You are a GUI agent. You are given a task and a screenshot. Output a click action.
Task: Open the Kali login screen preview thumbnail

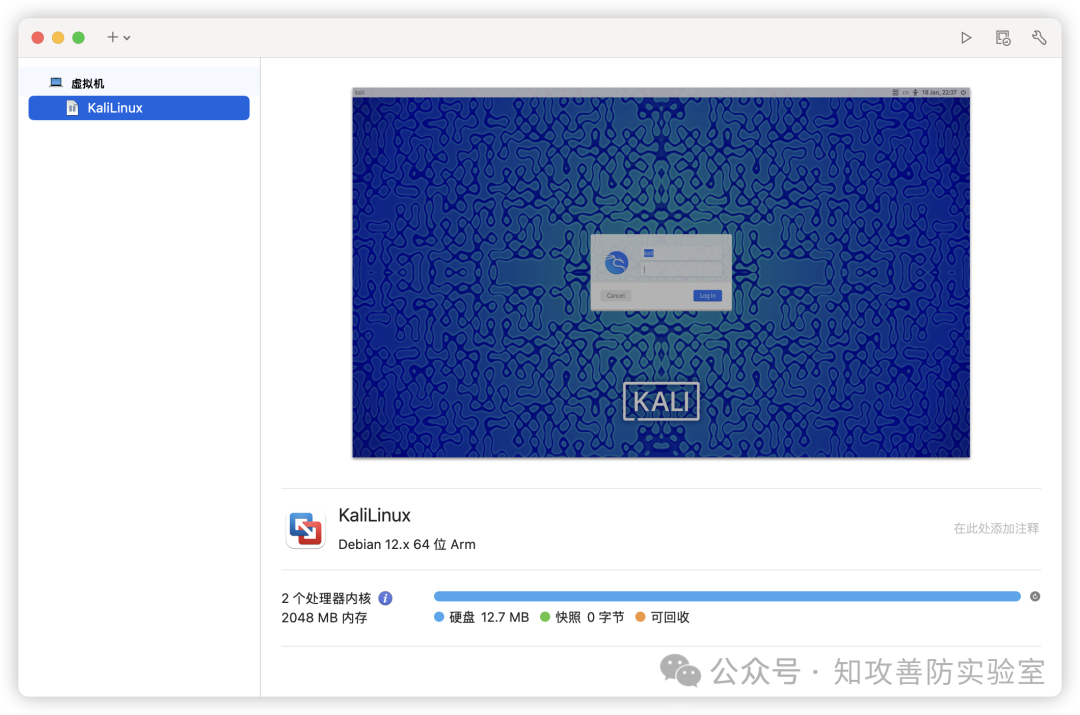(661, 273)
